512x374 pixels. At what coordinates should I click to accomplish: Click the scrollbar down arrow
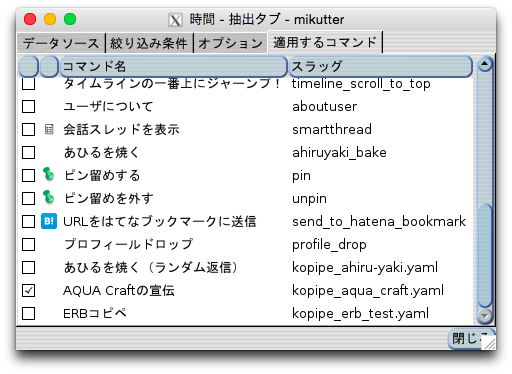pos(485,316)
